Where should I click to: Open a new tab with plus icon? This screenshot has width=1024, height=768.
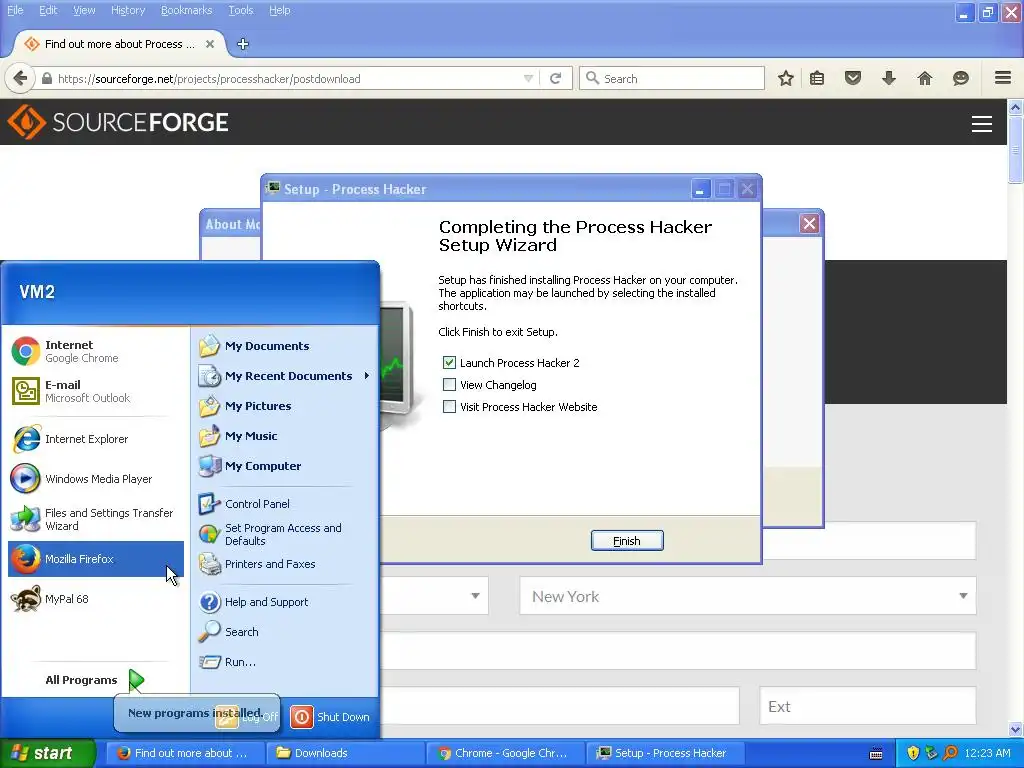click(243, 44)
